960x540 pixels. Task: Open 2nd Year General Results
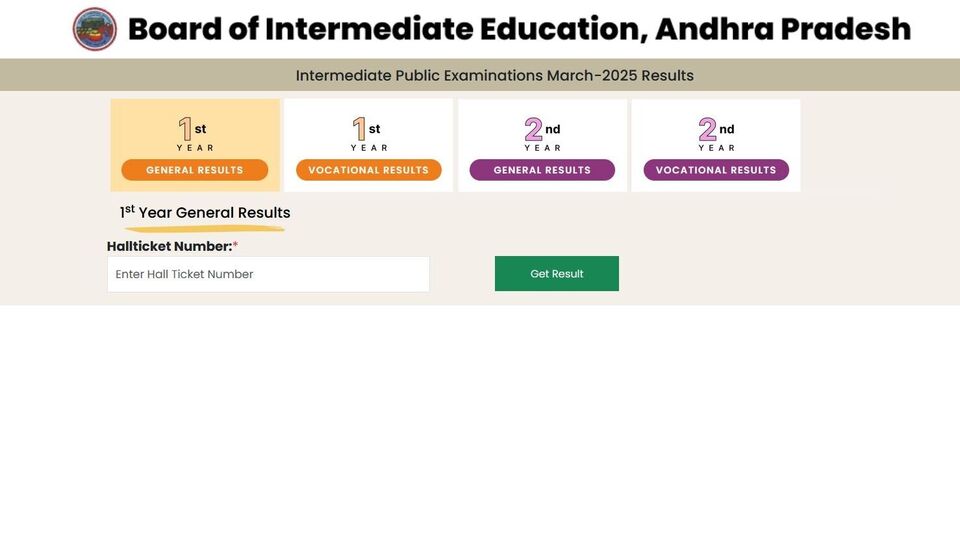point(542,170)
